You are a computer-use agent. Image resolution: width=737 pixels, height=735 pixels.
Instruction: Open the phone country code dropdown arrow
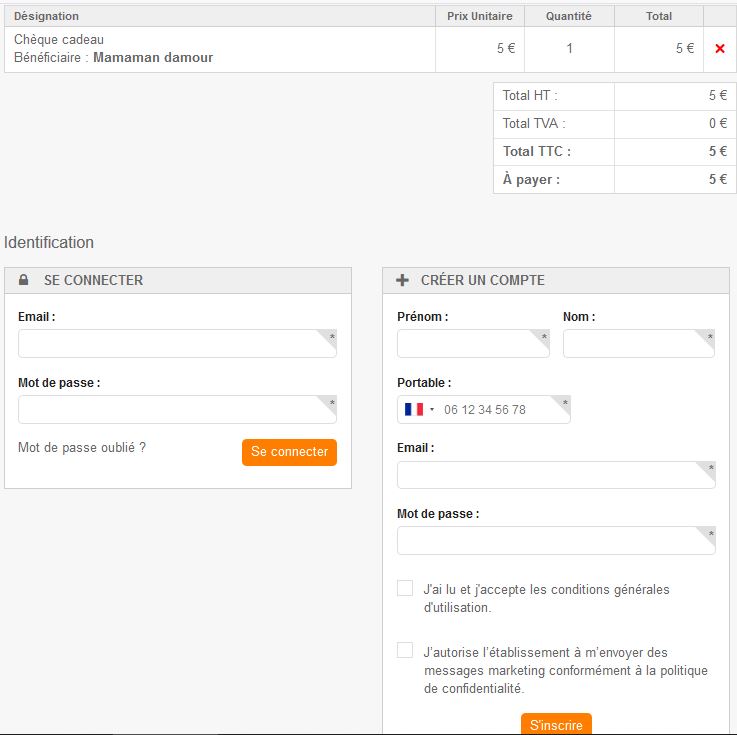pyautogui.click(x=432, y=410)
